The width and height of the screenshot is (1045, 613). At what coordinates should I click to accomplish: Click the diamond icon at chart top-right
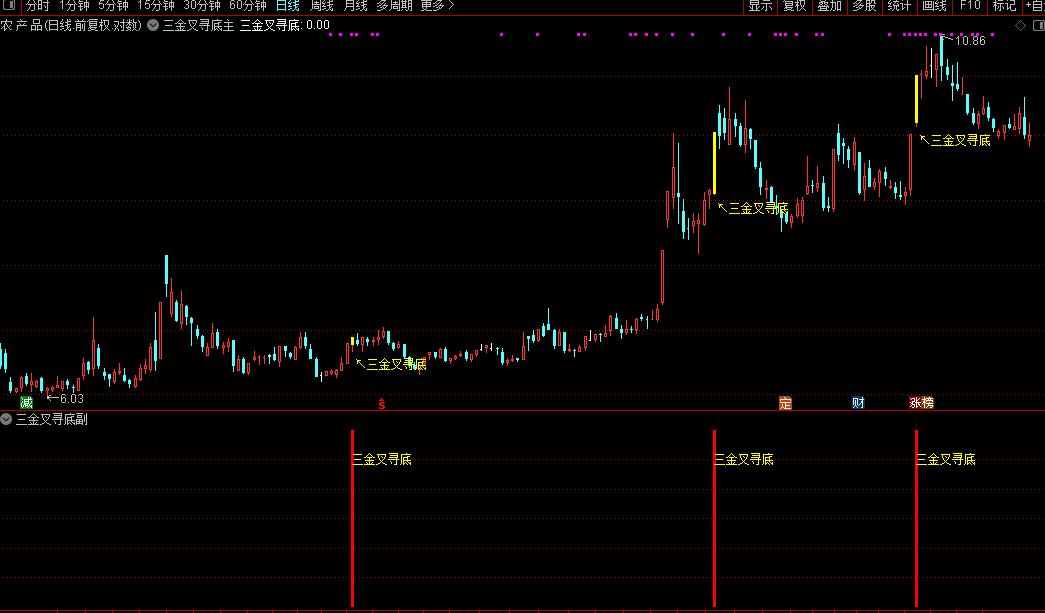(1020, 25)
